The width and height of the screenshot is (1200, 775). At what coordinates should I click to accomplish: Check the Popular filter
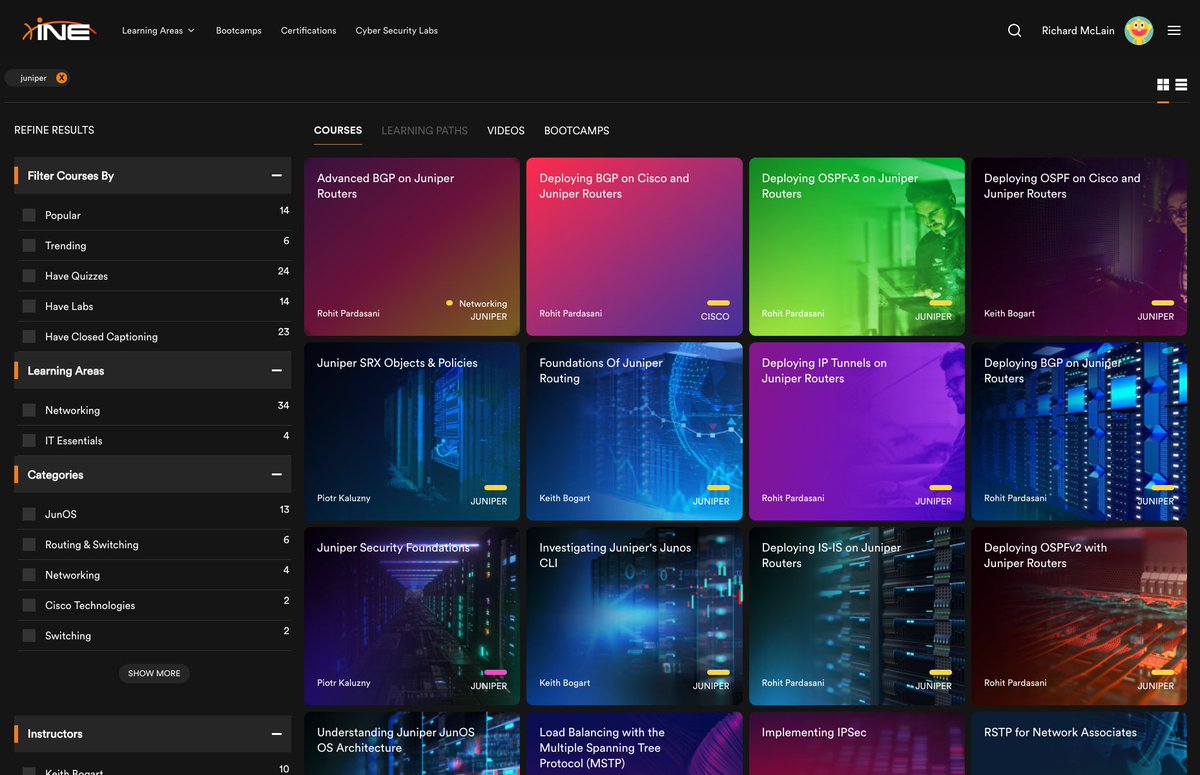[x=29, y=215]
